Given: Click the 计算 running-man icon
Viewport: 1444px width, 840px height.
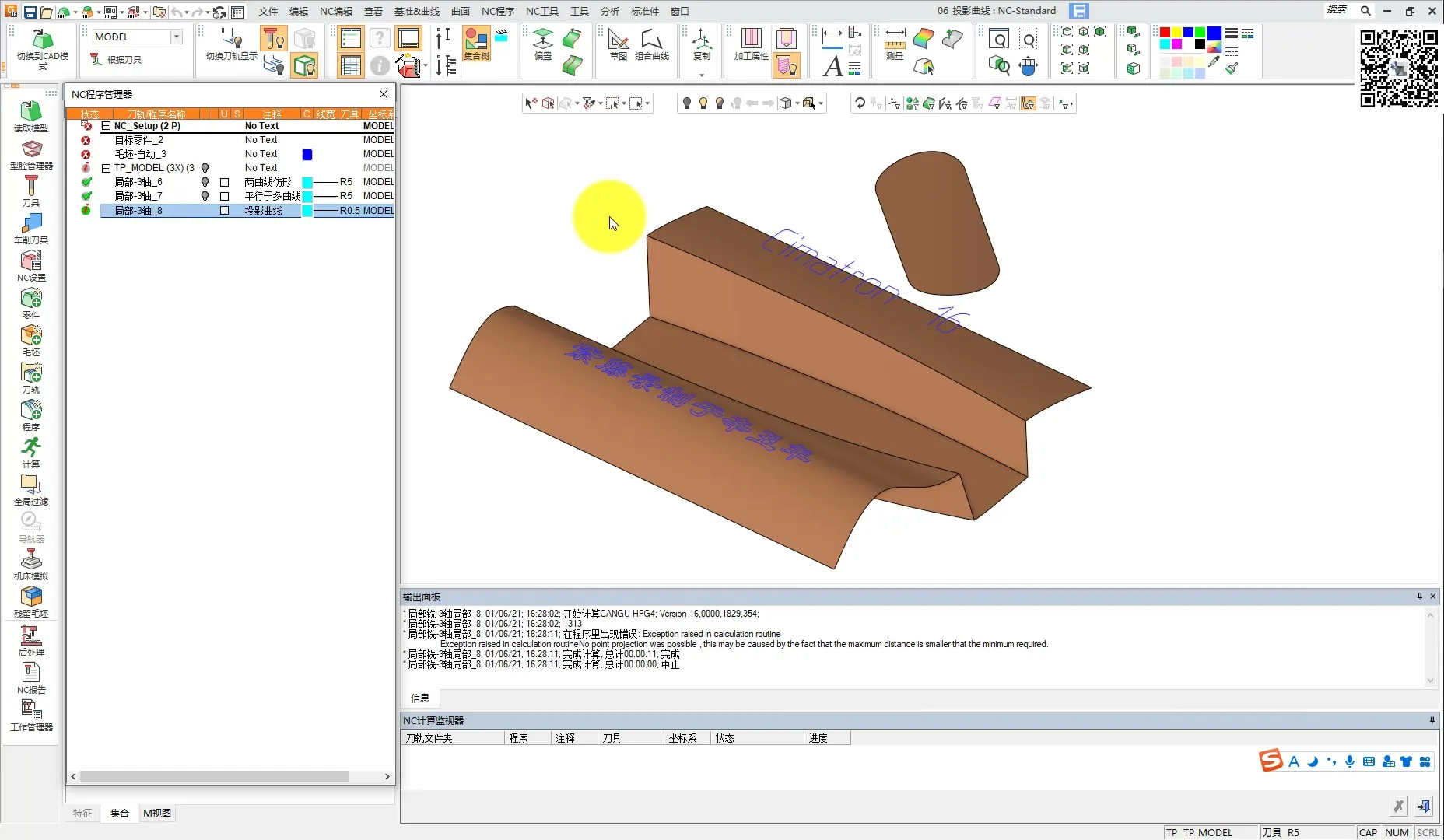Looking at the screenshot, I should (31, 451).
